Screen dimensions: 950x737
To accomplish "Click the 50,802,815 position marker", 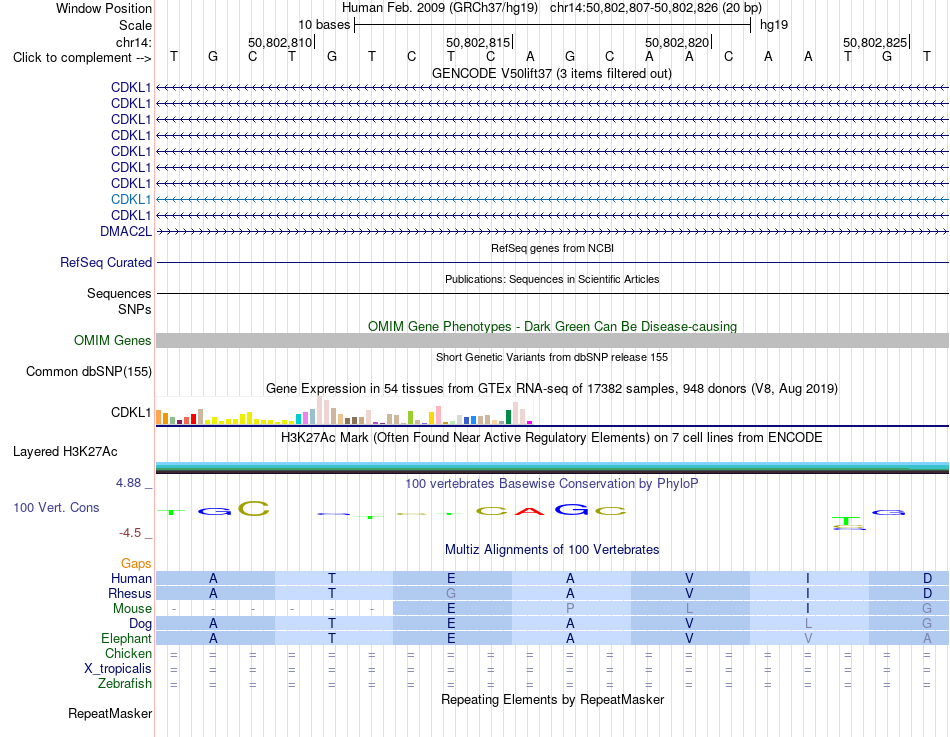I will (x=478, y=42).
